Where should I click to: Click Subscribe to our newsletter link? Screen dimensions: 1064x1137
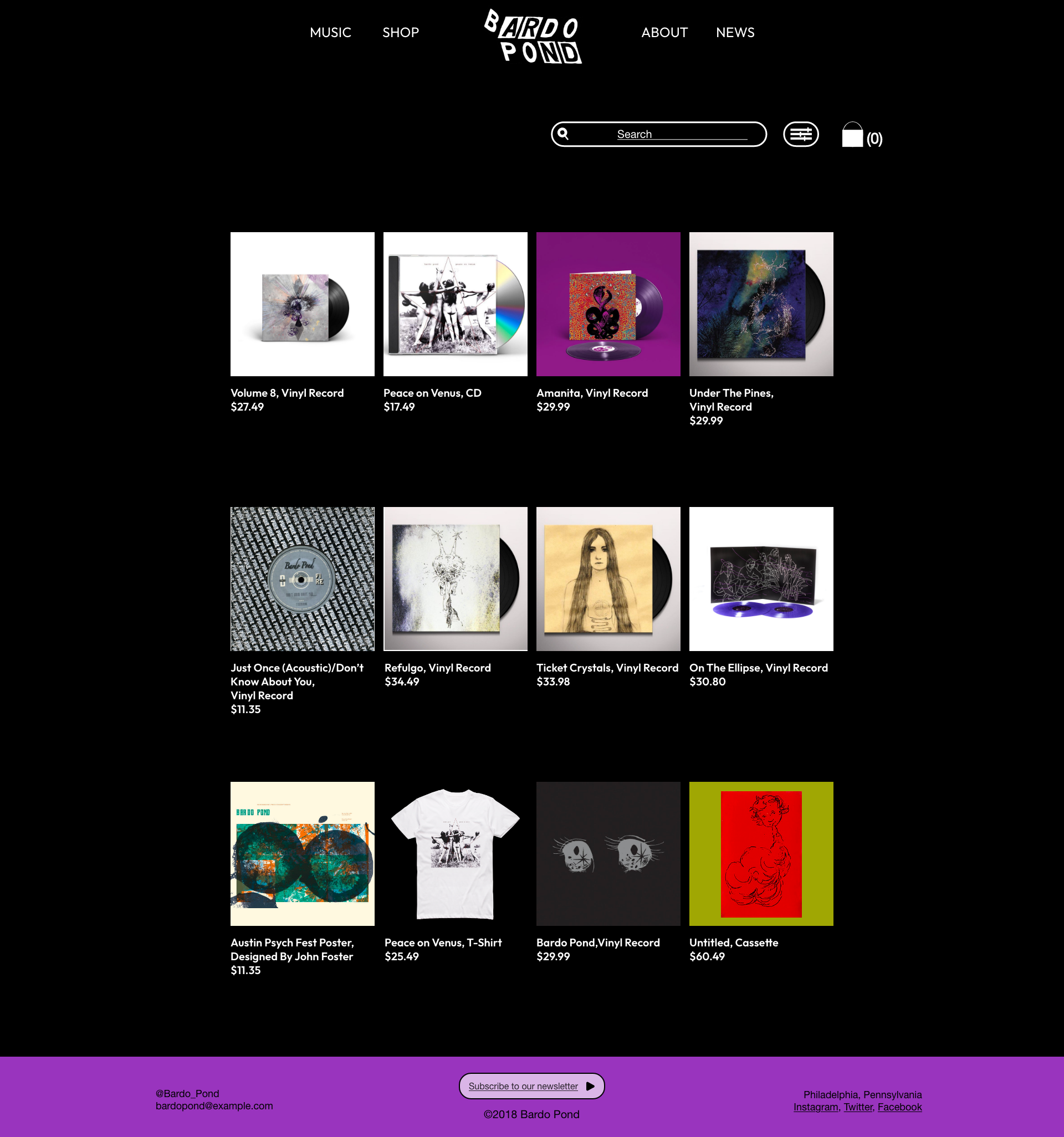tap(523, 1086)
